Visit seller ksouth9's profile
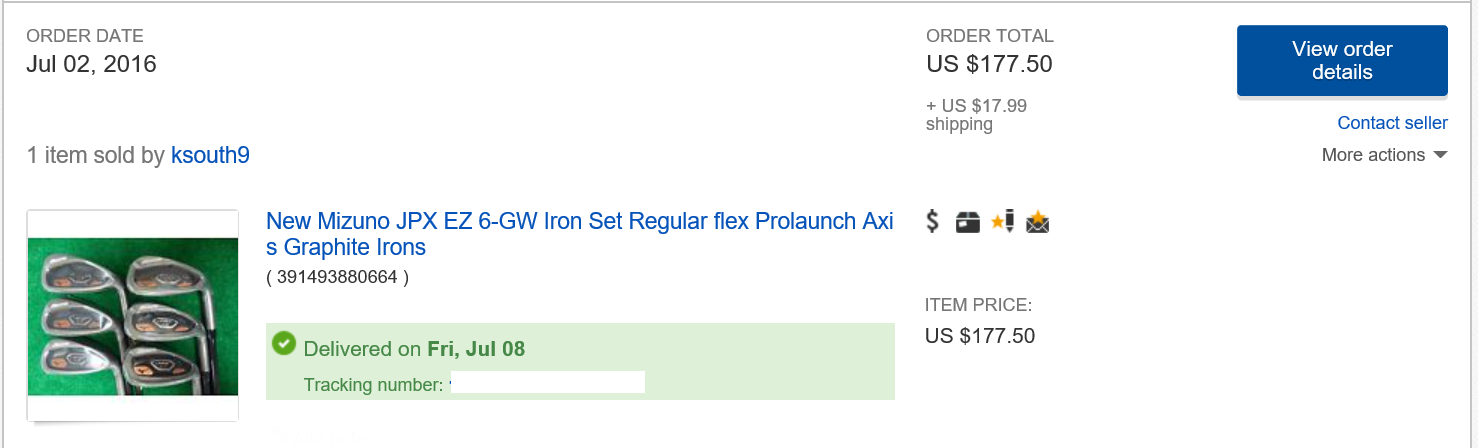Image resolution: width=1478 pixels, height=448 pixels. pyautogui.click(x=210, y=155)
